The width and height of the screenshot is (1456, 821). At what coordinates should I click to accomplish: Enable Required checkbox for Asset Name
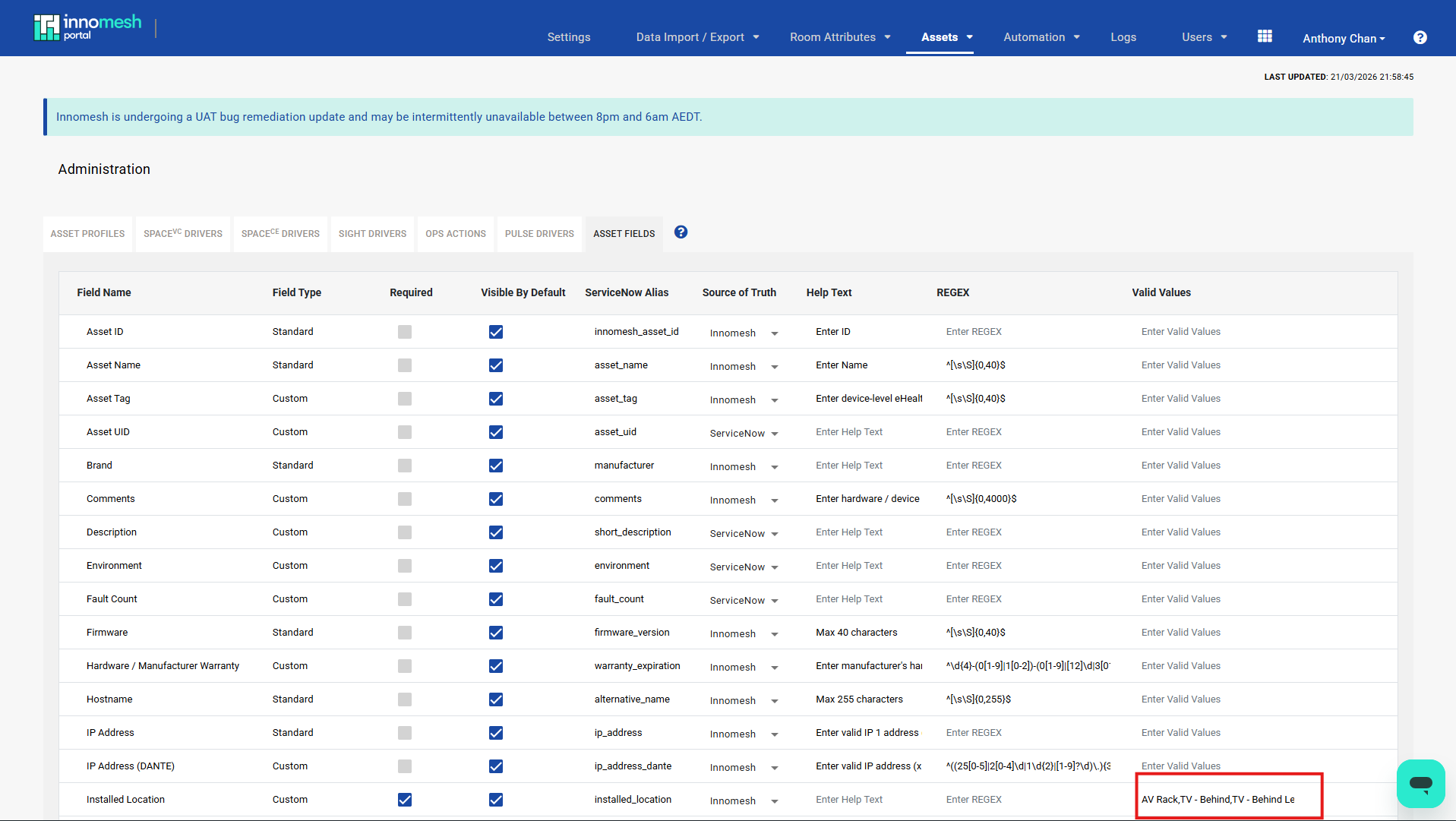(404, 365)
